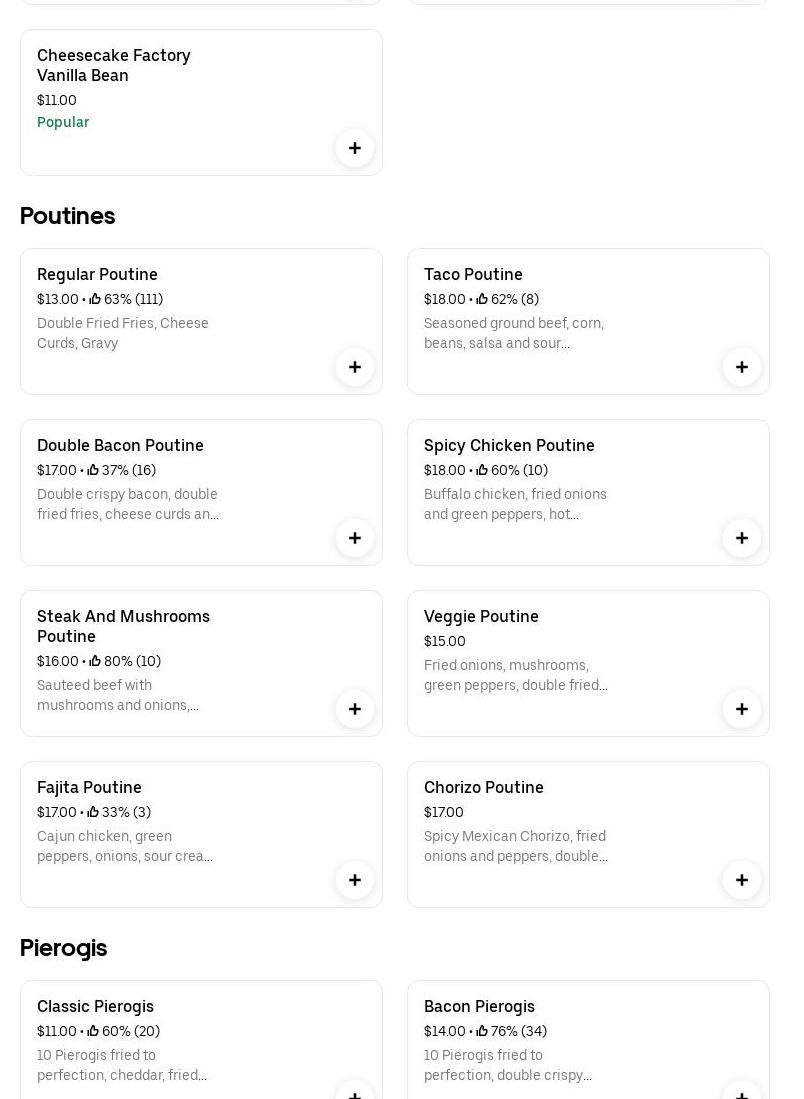The width and height of the screenshot is (804, 1099).
Task: Select the Cheesecake Factory Vanilla Bean title
Action: point(113,65)
